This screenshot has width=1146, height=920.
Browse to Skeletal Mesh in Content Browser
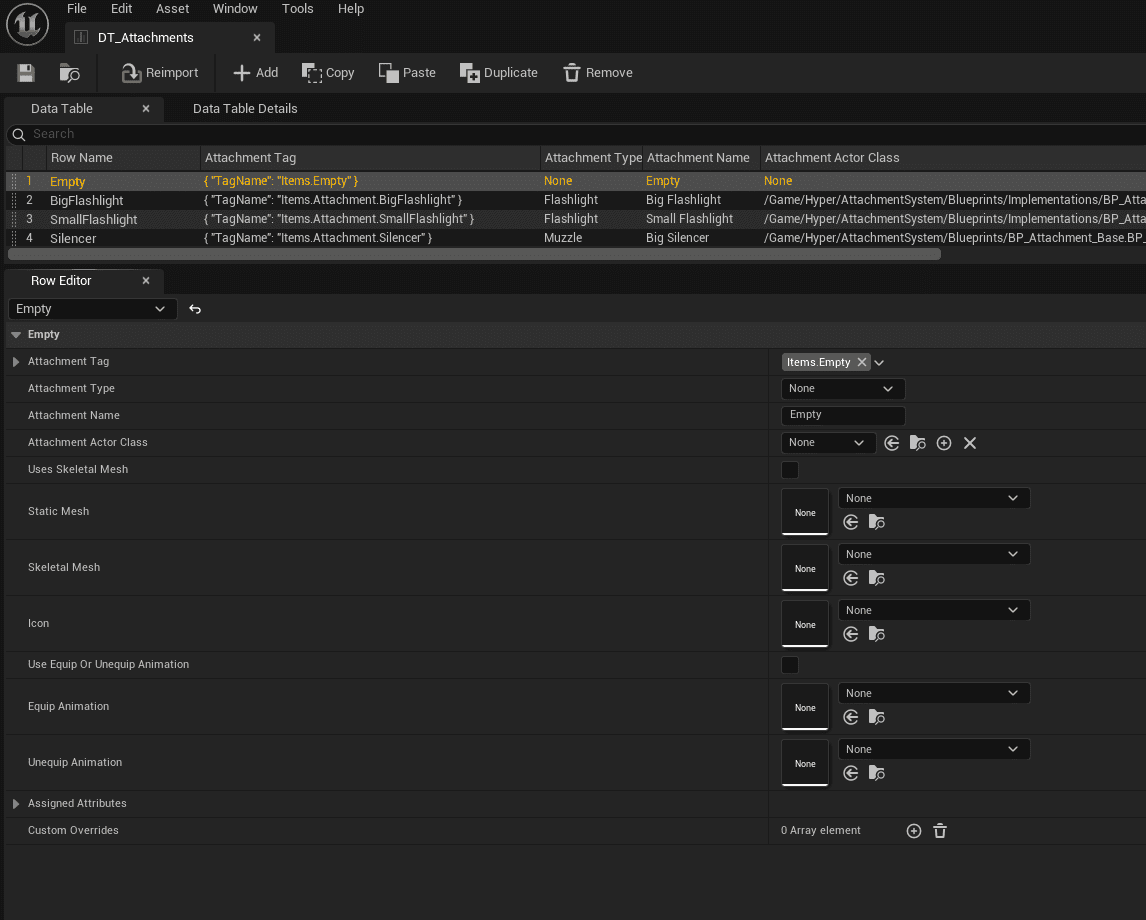(x=876, y=578)
